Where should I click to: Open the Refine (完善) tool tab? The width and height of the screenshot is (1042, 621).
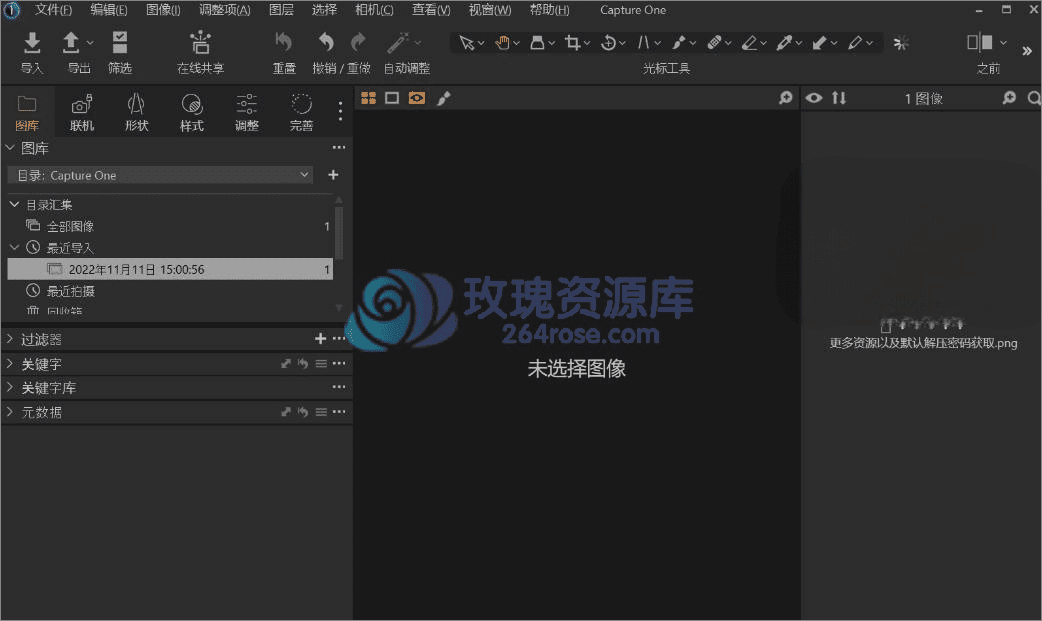(x=301, y=112)
